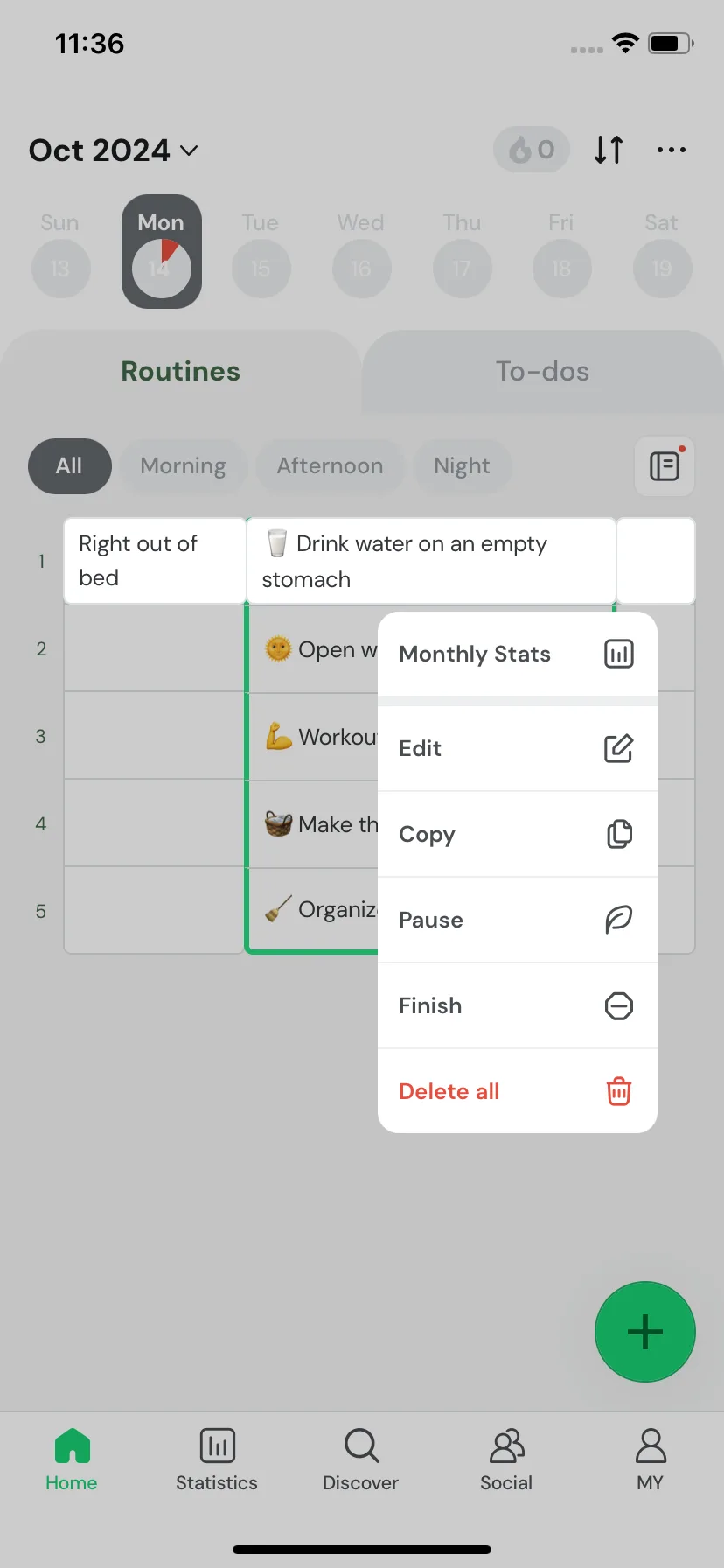Viewport: 724px width, 1568px height.
Task: Open the three-dot more options menu
Action: click(672, 150)
